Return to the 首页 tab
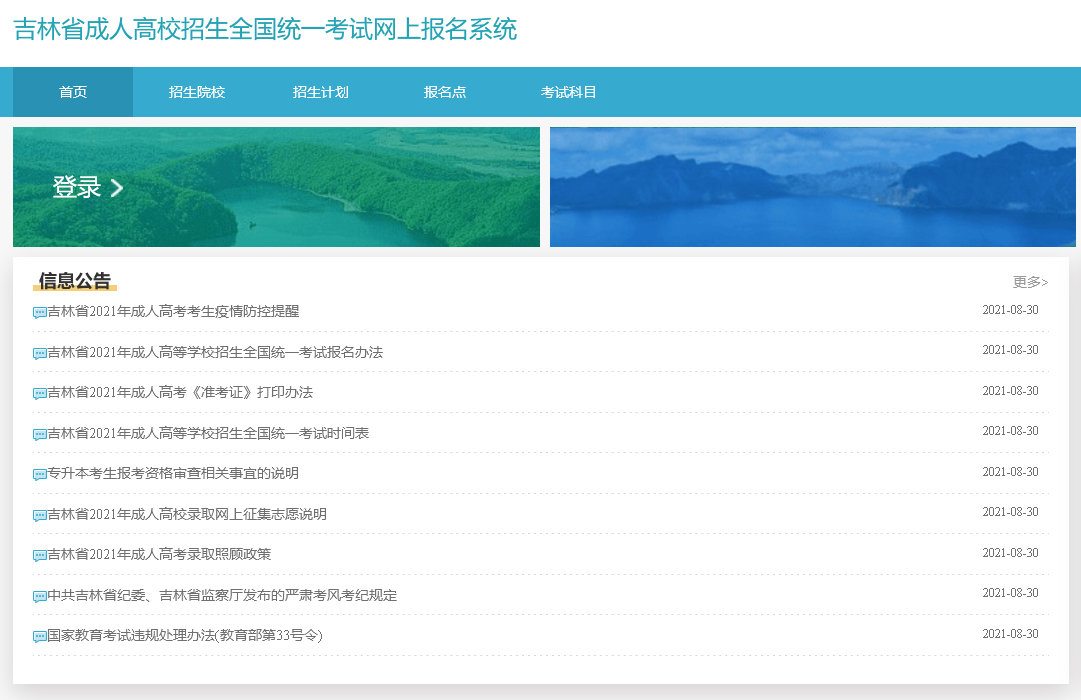1081x700 pixels. (72, 92)
